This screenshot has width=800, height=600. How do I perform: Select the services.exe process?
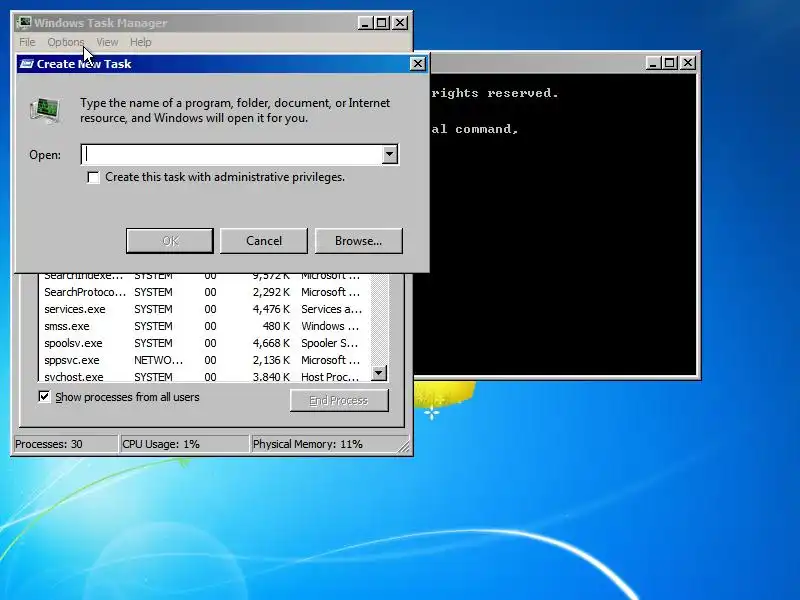(x=204, y=309)
